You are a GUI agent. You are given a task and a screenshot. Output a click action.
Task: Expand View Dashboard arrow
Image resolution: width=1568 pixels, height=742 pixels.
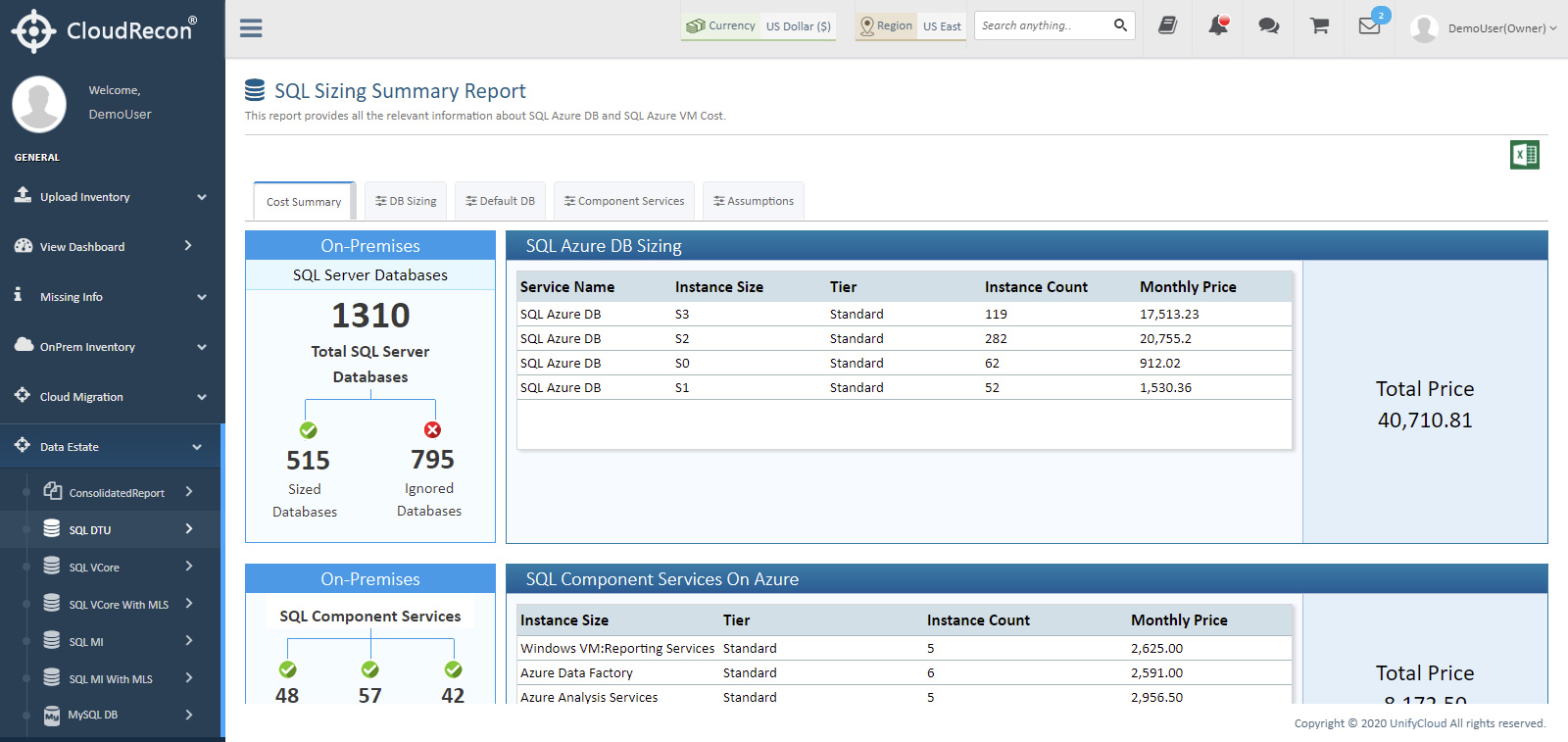point(188,245)
